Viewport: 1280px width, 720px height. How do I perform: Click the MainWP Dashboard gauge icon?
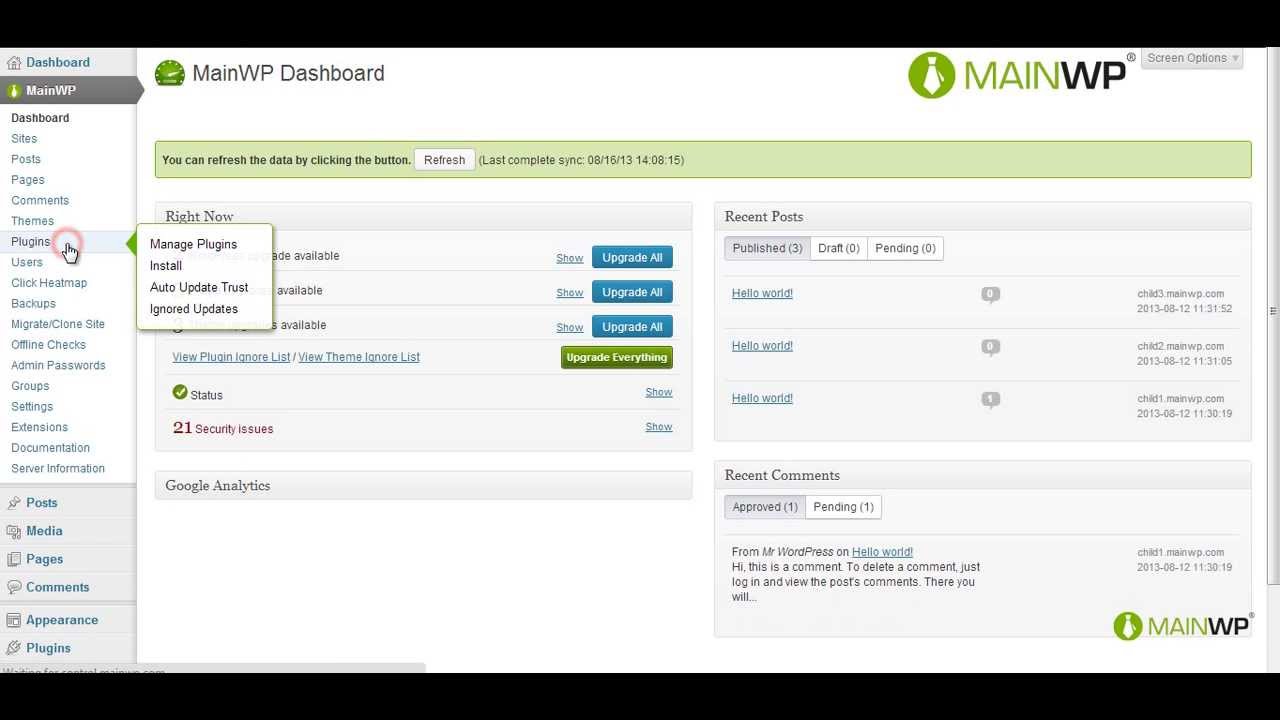[170, 73]
